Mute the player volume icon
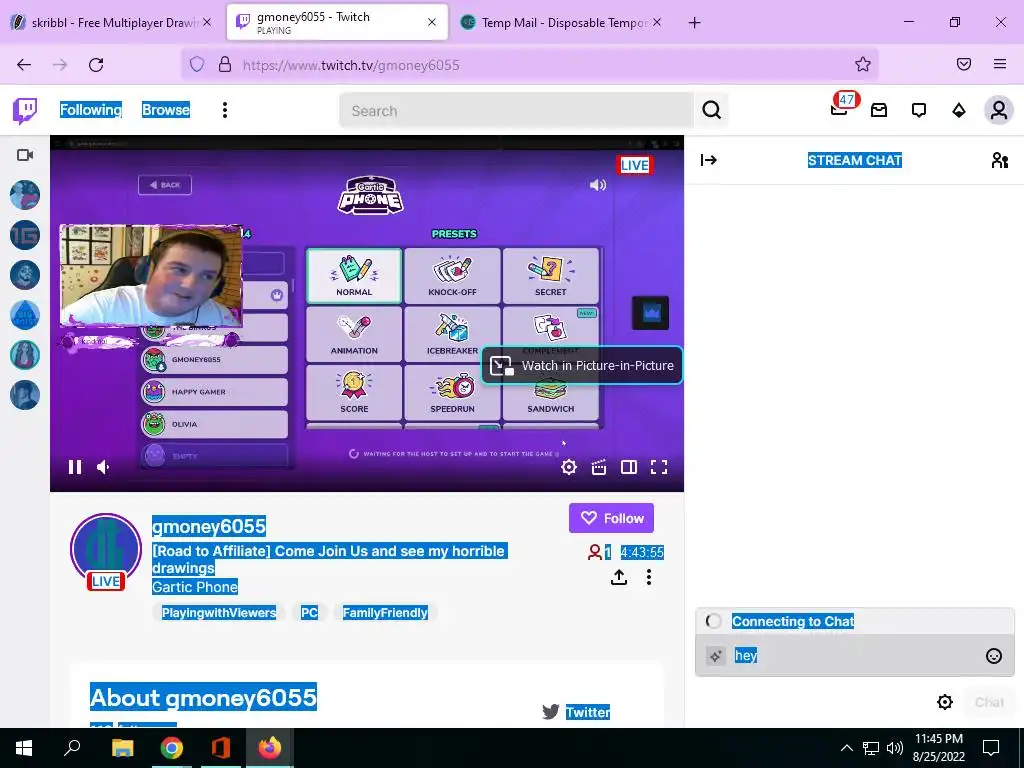This screenshot has width=1024, height=768. (104, 467)
